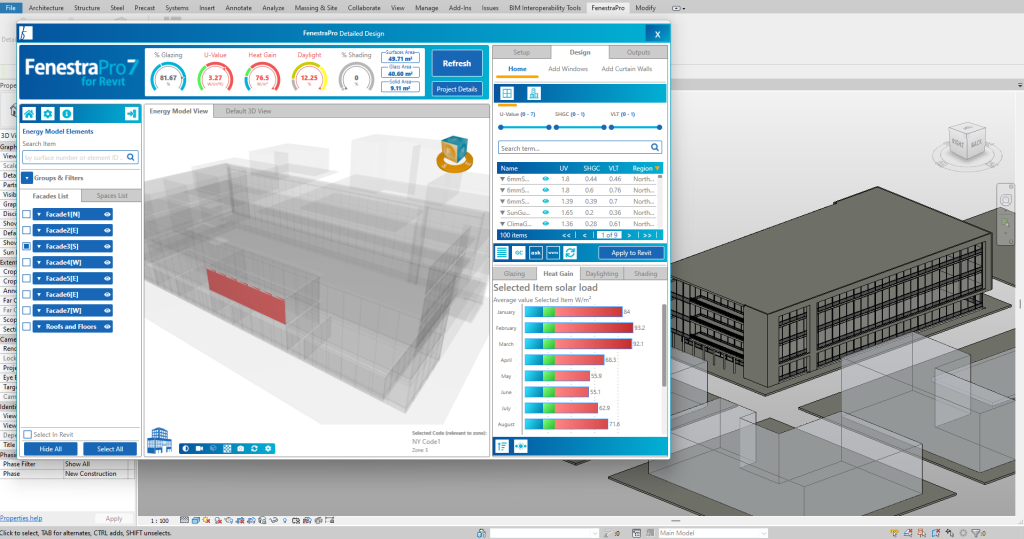The width and height of the screenshot is (1024, 539).
Task: Open the Outputs tab
Action: click(638, 52)
